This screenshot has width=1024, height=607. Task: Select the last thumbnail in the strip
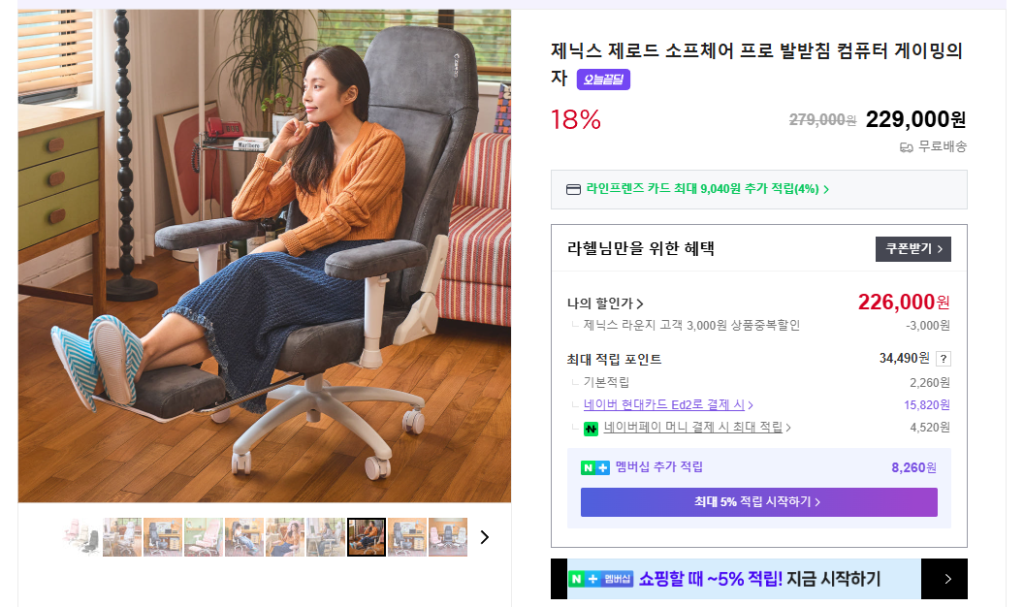[x=448, y=537]
